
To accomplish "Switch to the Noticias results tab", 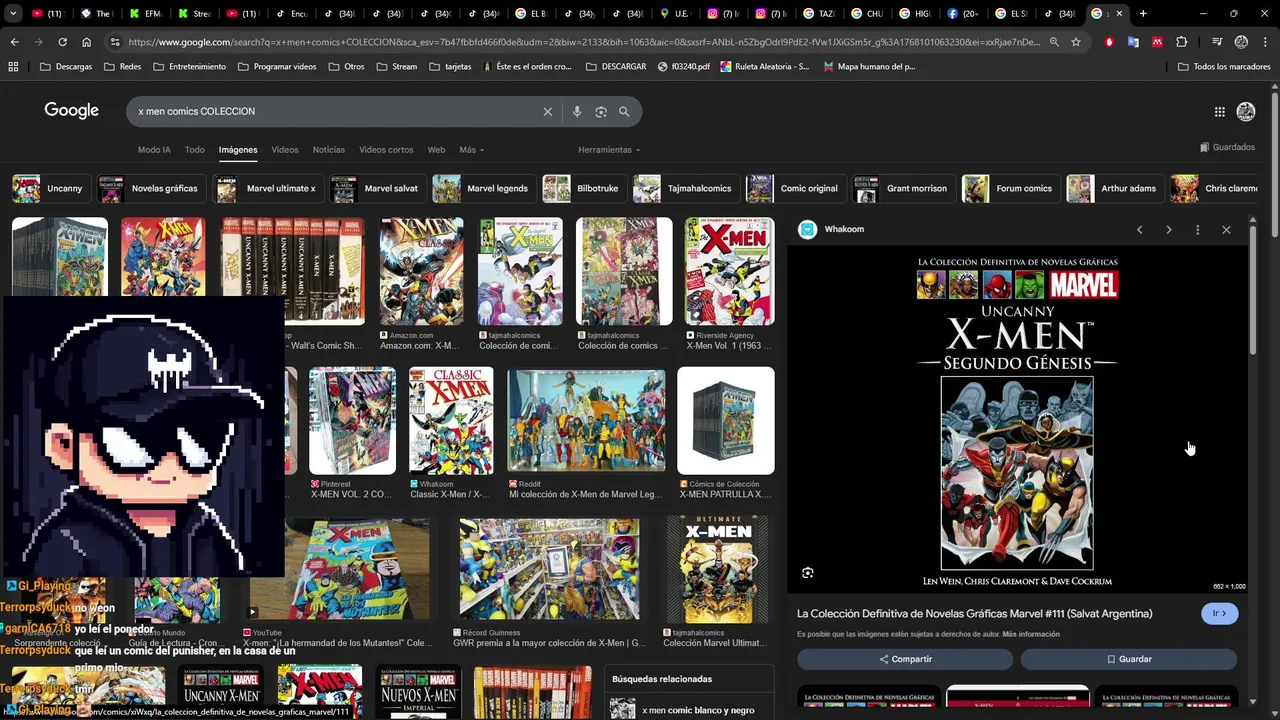I will pos(329,150).
